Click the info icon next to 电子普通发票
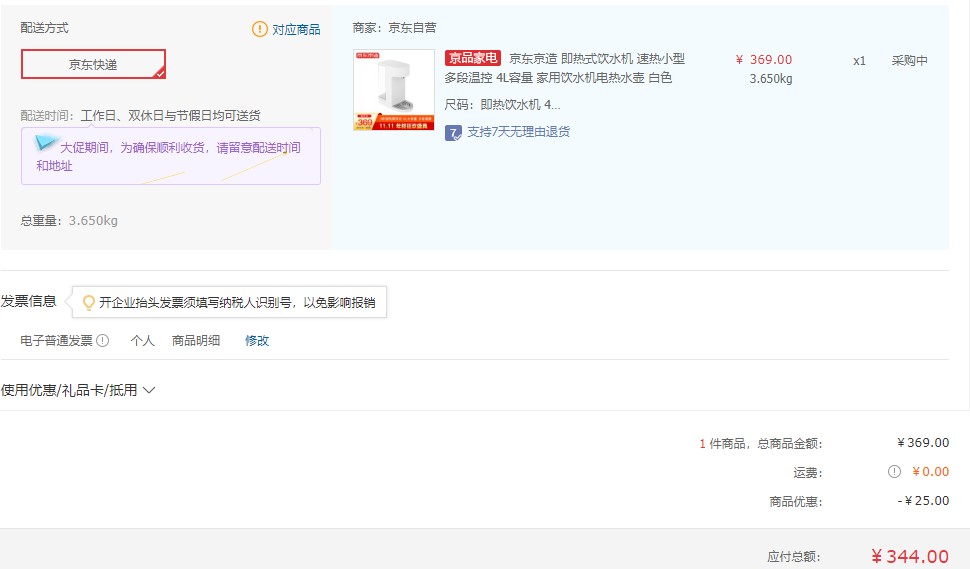The image size is (970, 569). click(103, 340)
